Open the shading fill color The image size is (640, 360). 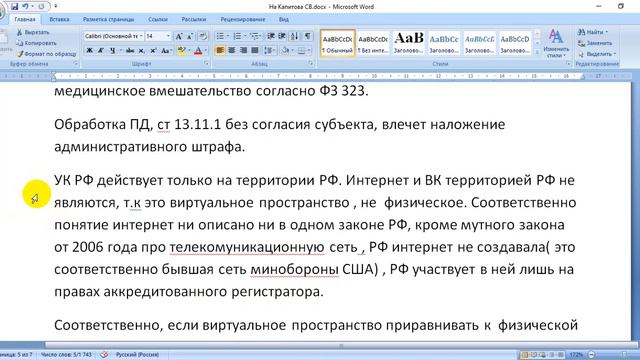(x=284, y=51)
